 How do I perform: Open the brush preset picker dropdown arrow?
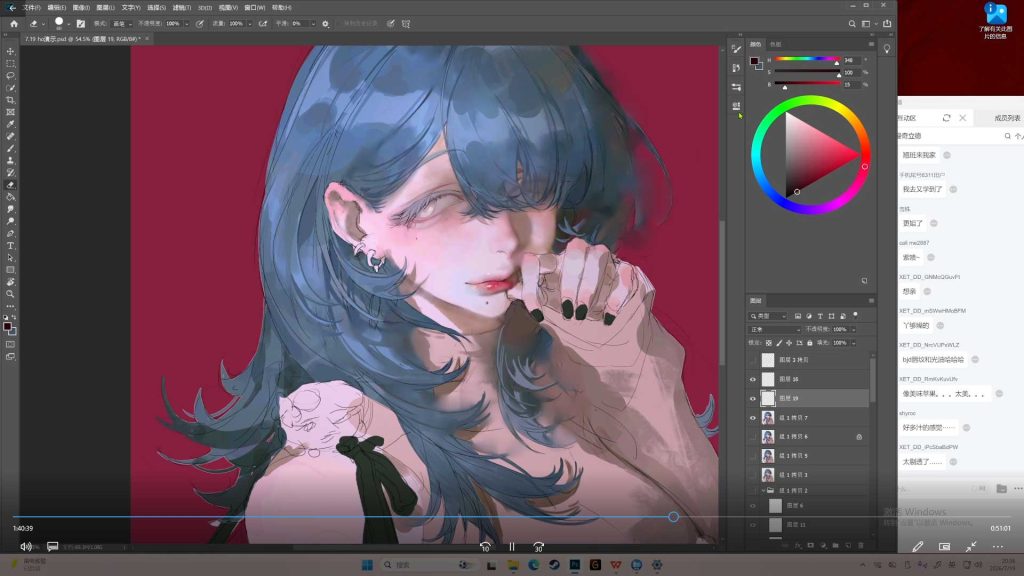tap(69, 24)
